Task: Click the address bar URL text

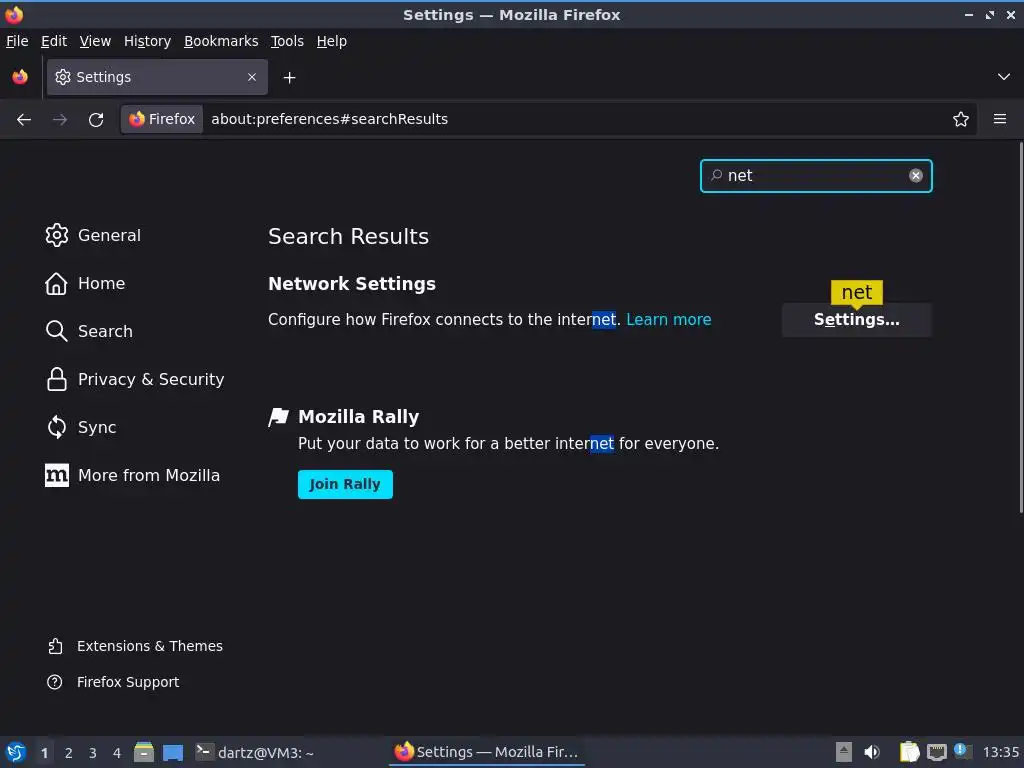Action: click(x=330, y=119)
